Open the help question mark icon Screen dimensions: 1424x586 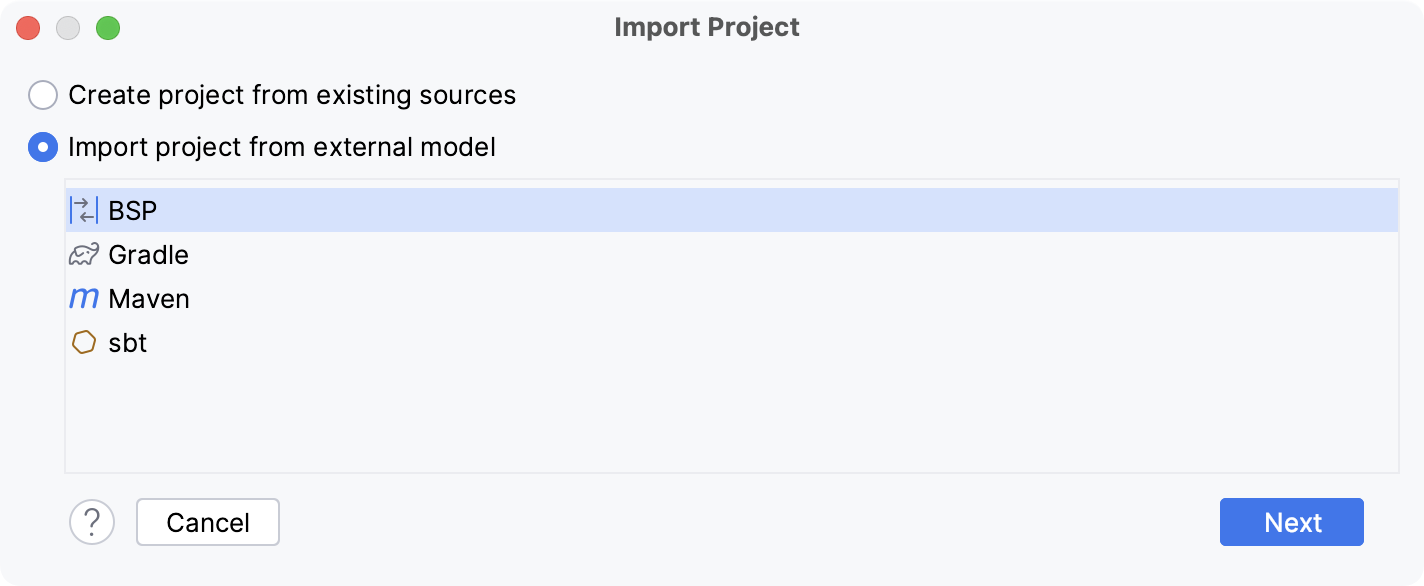point(92,521)
